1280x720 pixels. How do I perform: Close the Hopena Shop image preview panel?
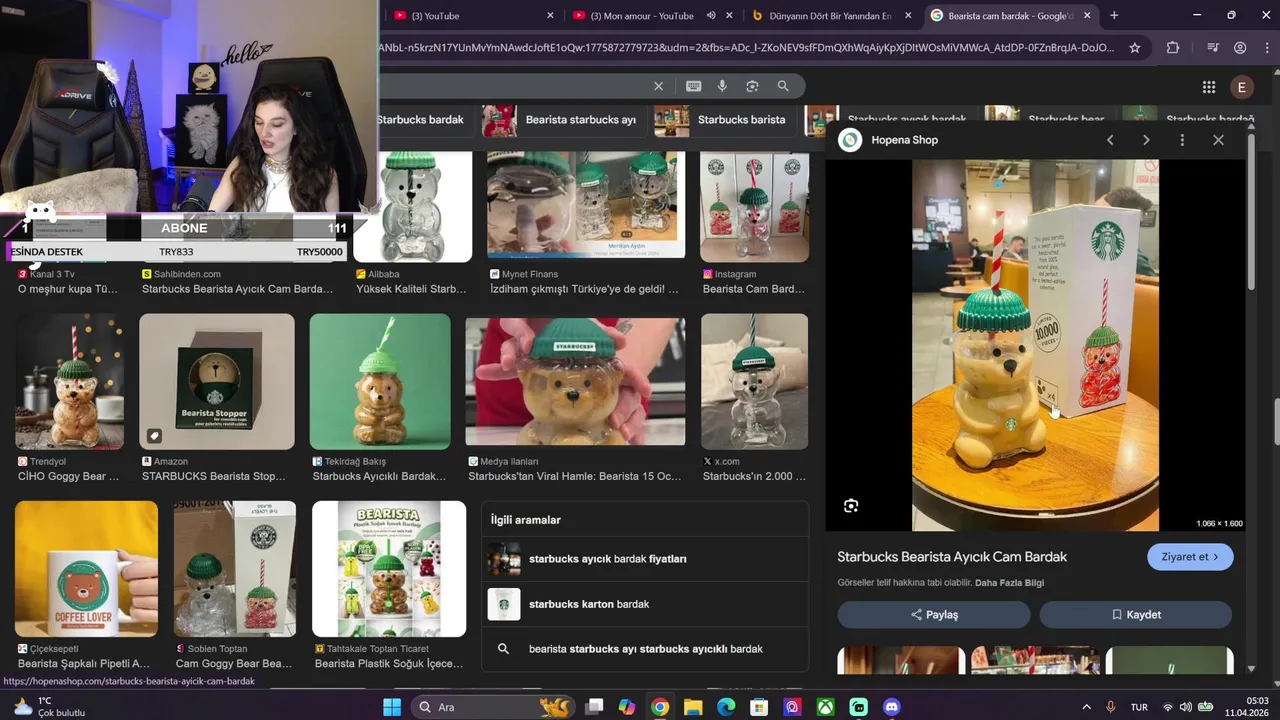[1218, 140]
